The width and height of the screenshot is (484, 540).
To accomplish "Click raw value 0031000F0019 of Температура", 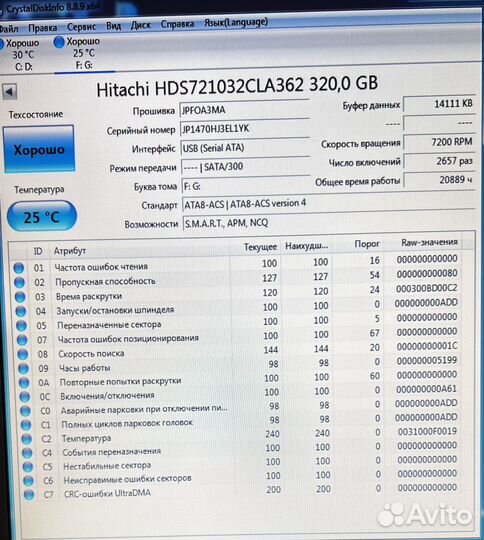I will [x=427, y=431].
